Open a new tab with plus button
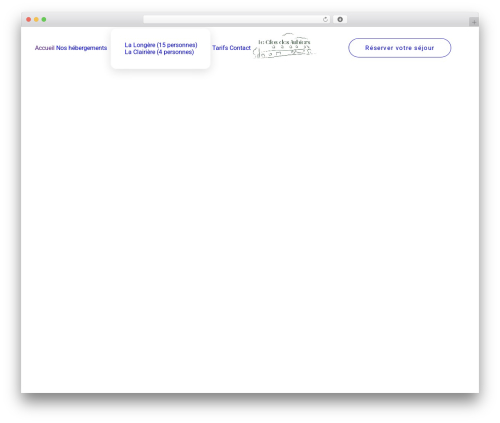 coord(474,22)
